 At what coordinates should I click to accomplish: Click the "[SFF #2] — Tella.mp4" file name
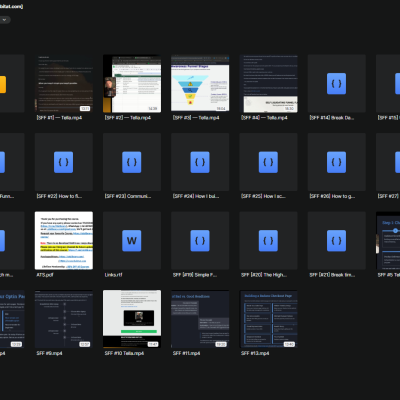coord(128,118)
